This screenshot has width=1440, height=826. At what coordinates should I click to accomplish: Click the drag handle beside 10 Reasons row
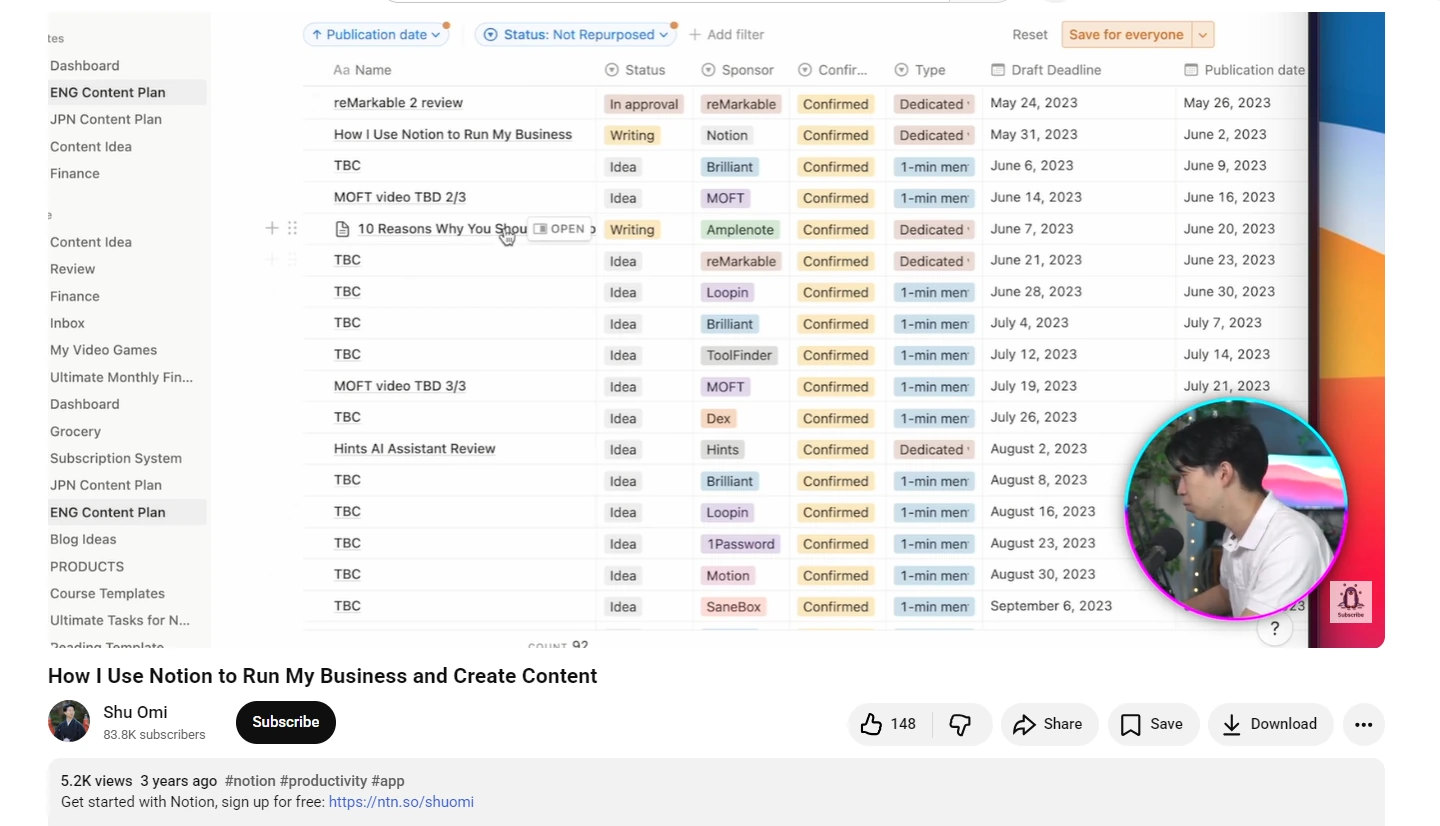(x=292, y=228)
